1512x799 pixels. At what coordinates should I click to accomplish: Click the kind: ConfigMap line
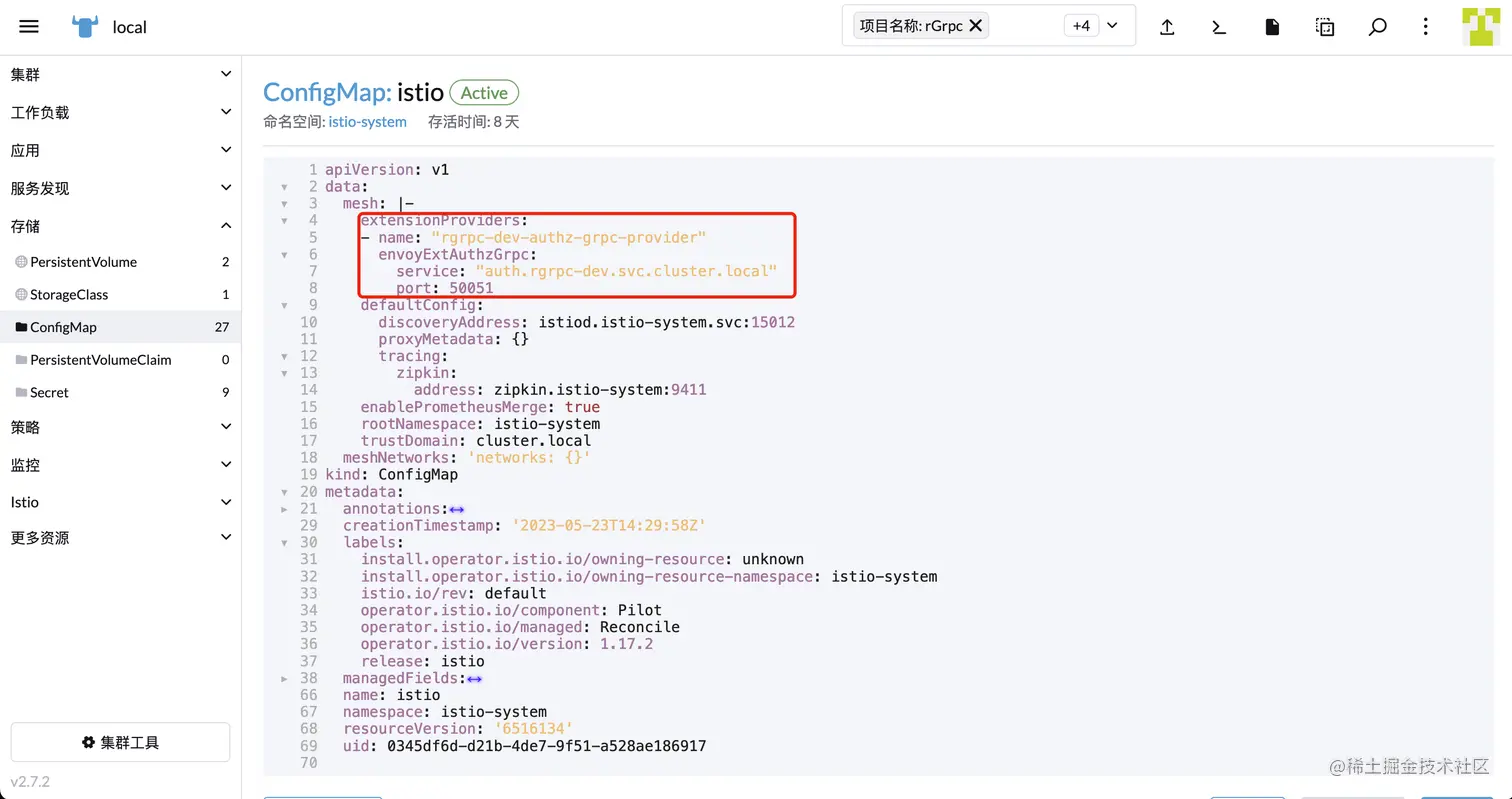[391, 475]
